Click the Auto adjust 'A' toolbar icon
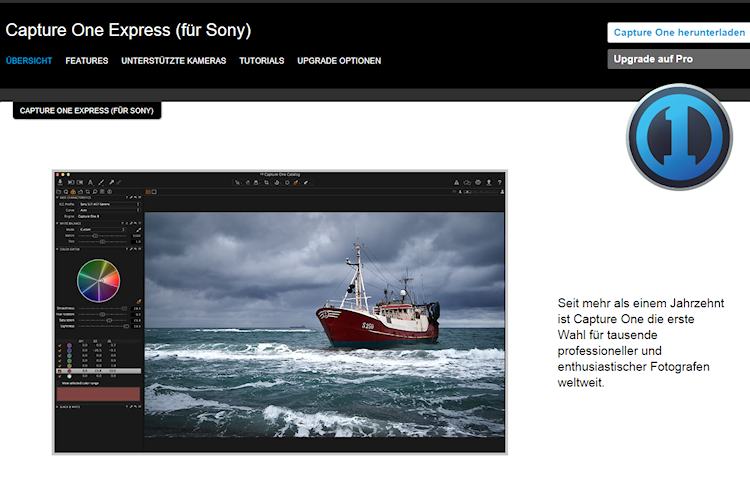Viewport: 750px width, 490px height. [x=90, y=182]
